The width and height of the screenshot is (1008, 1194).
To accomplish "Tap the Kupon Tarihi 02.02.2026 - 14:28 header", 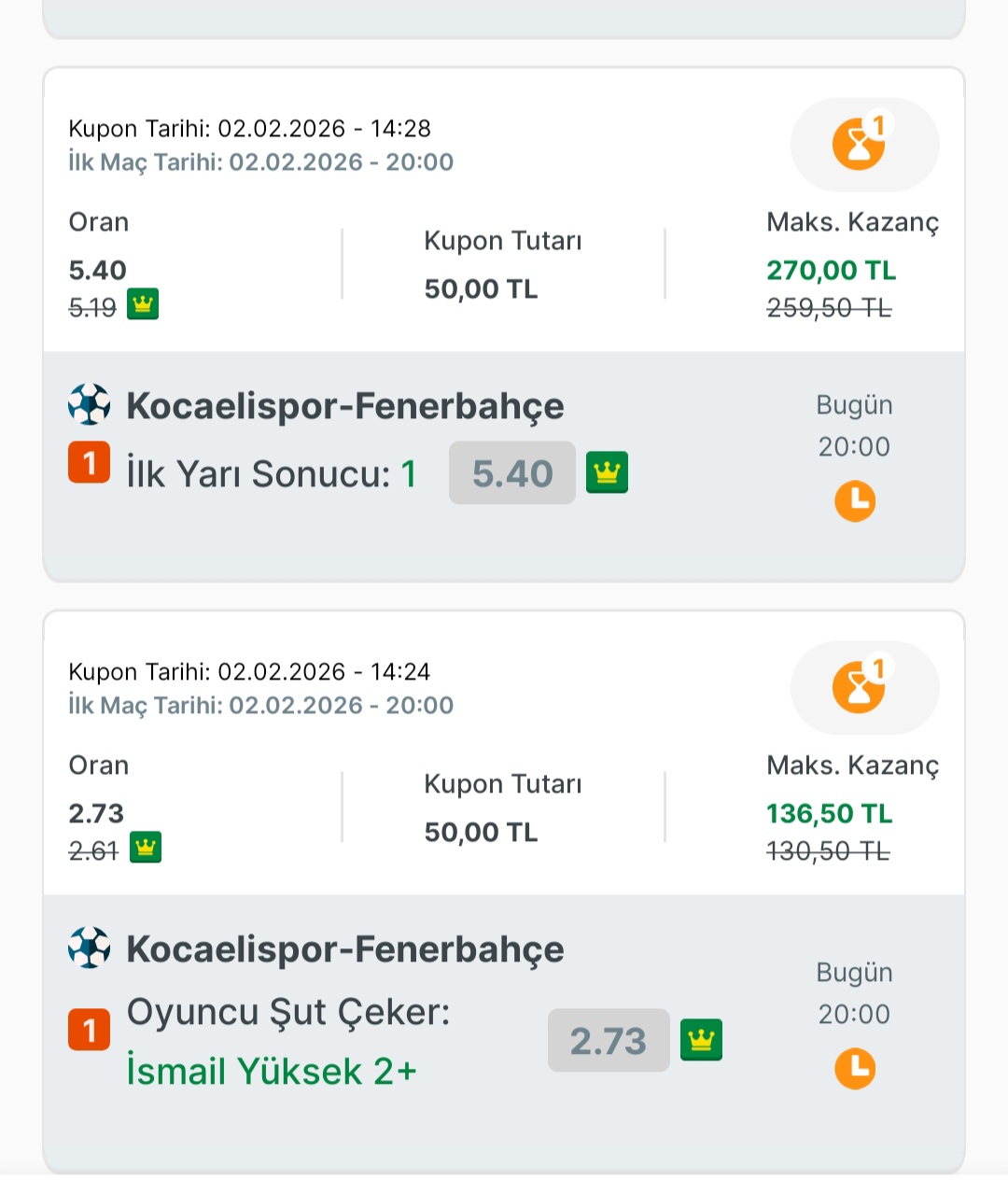I will click(250, 128).
